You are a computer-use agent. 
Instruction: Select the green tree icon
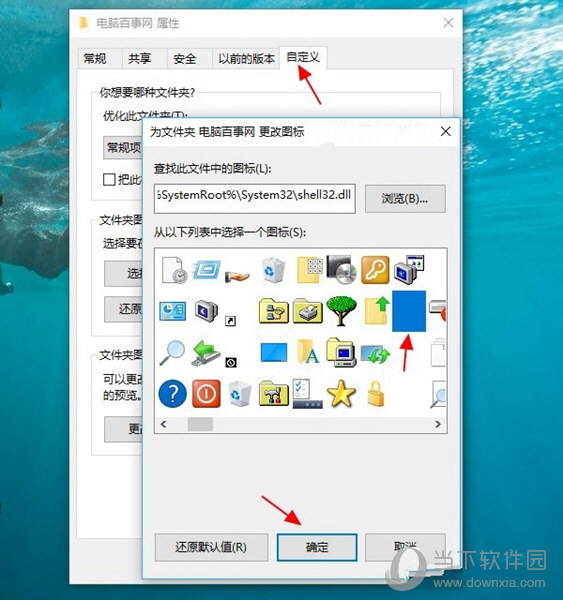tap(341, 311)
